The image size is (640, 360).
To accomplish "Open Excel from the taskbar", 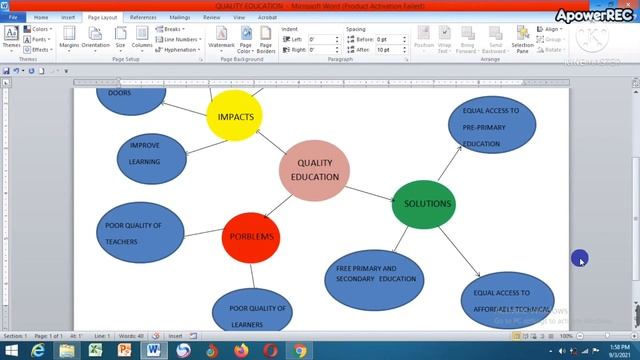I will point(96,351).
